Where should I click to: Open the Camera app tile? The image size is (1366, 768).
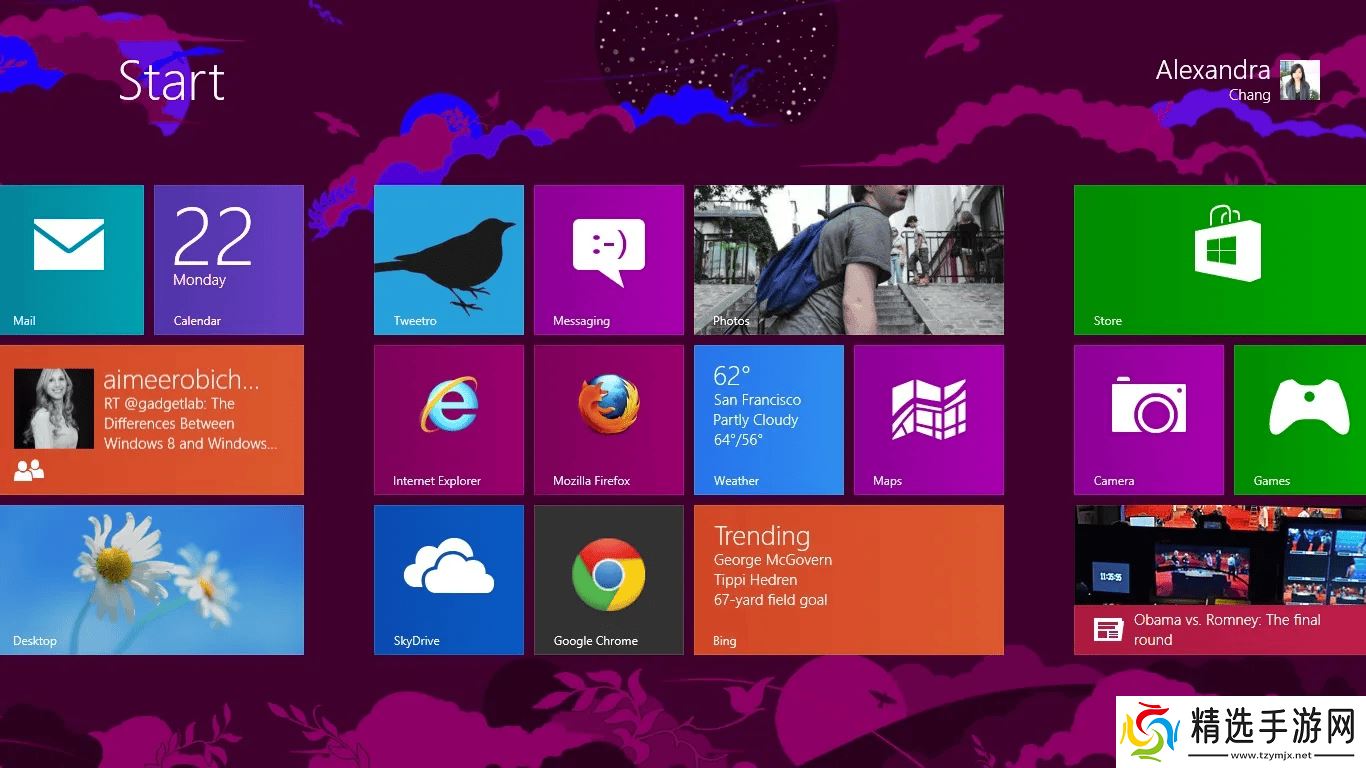pyautogui.click(x=1148, y=419)
